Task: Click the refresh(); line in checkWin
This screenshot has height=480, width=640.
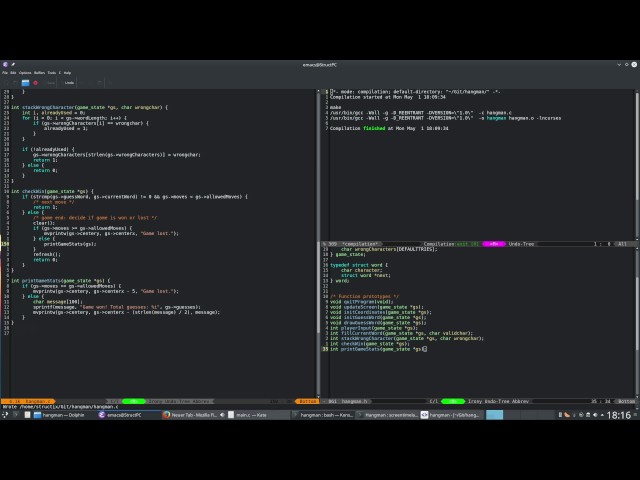Action: click(47, 254)
